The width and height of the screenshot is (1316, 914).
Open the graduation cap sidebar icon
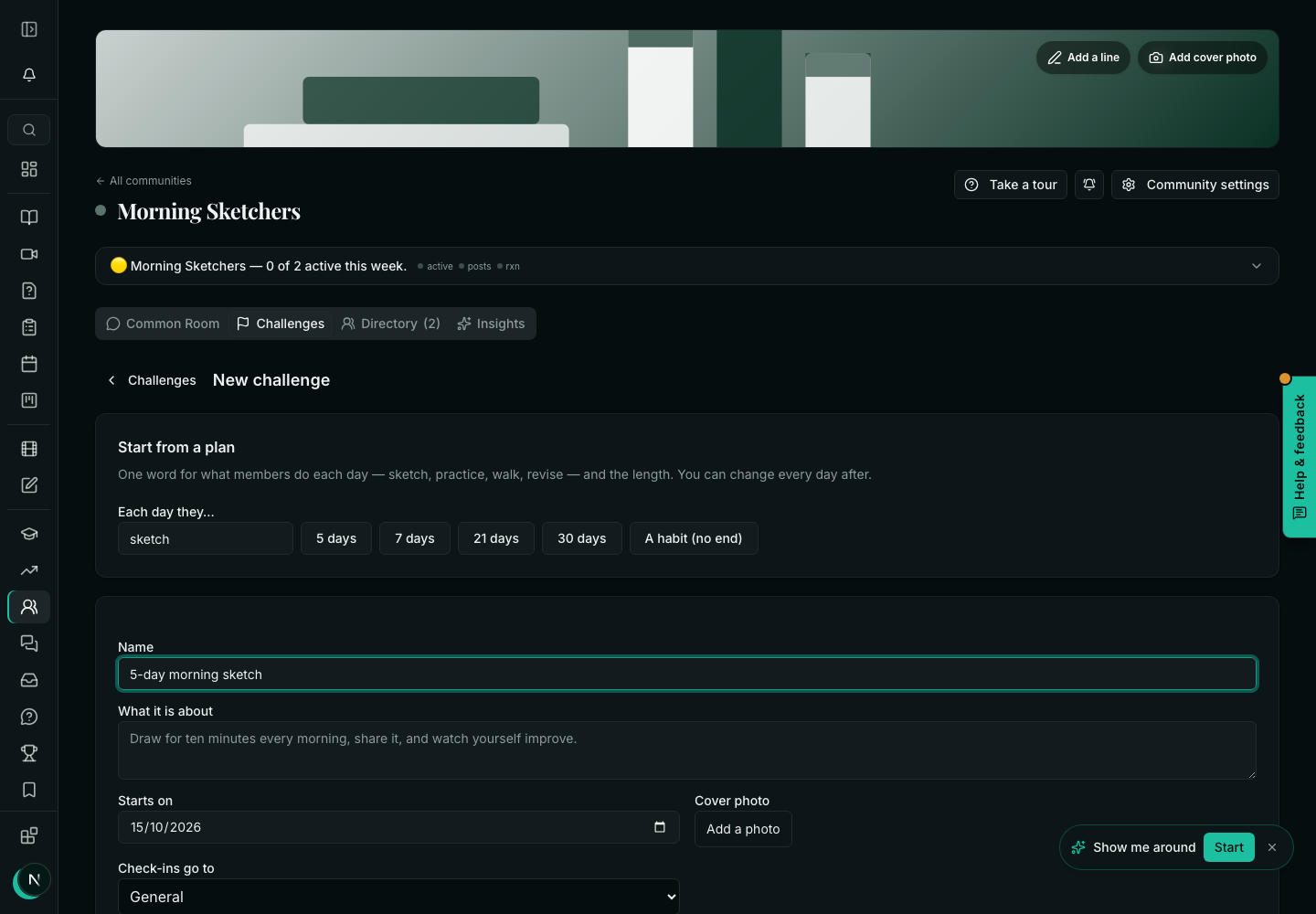coord(29,534)
